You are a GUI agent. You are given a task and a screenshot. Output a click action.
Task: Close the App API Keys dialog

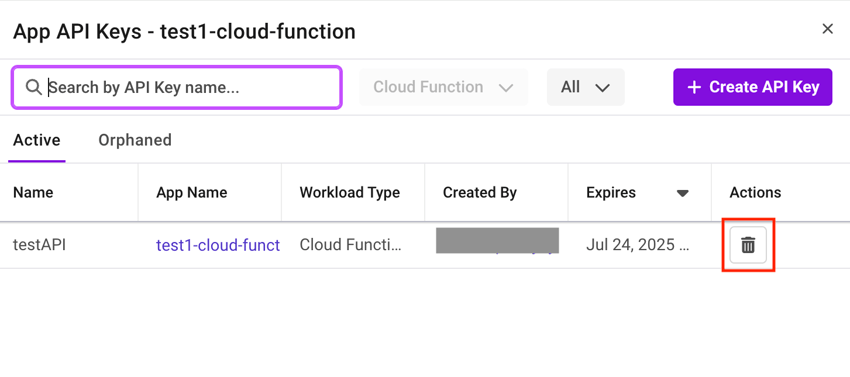(x=827, y=29)
